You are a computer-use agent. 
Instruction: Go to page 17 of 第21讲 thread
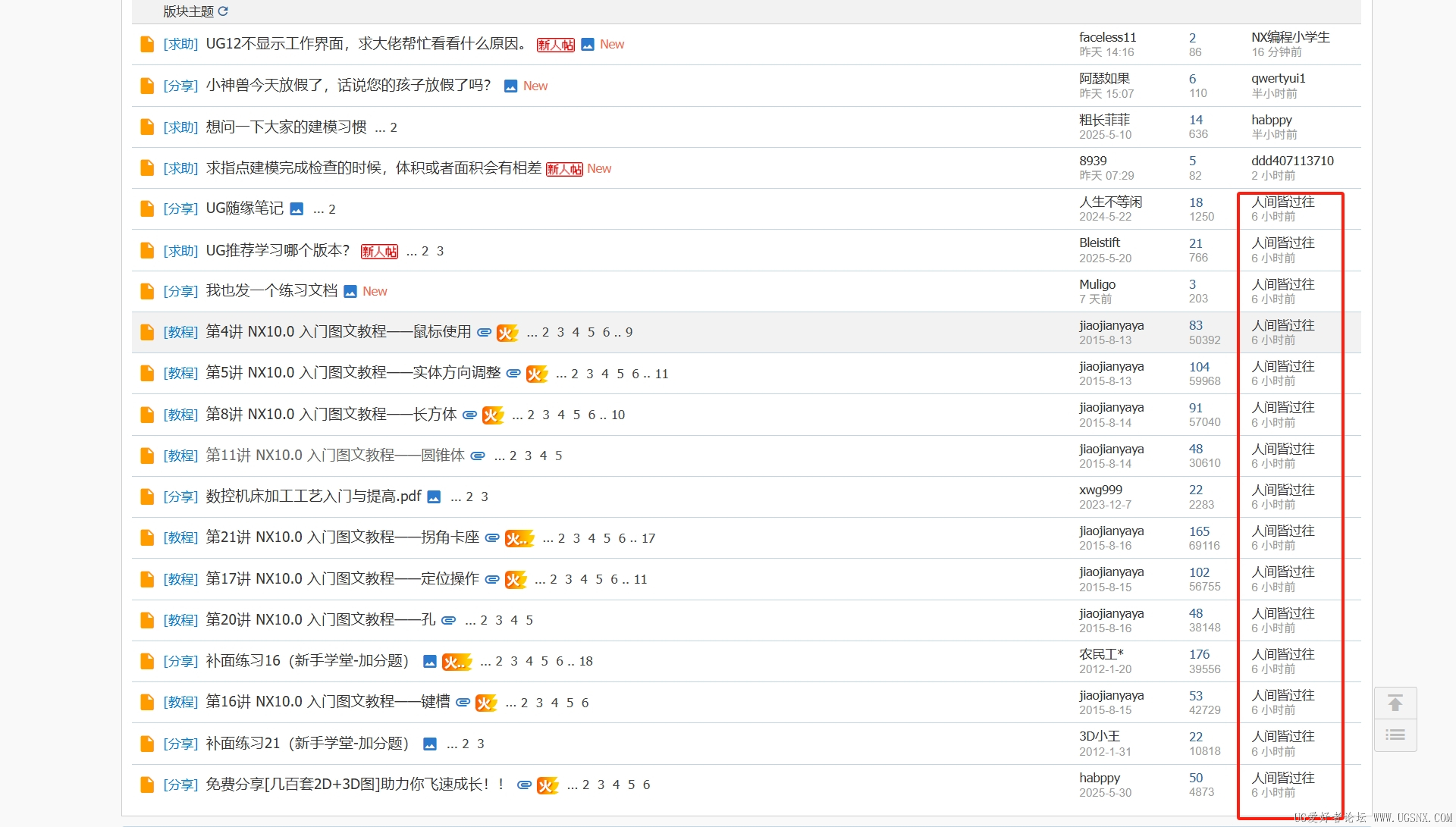(648, 538)
